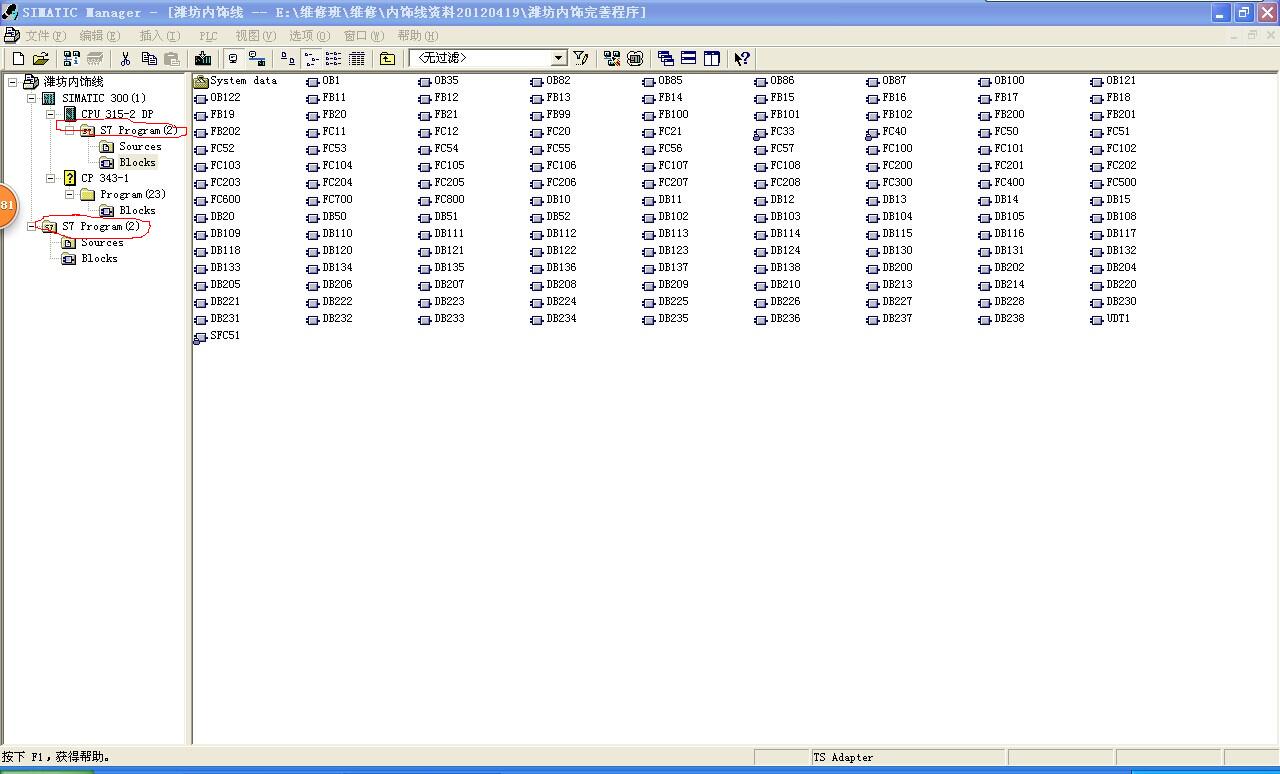Show accessible nodes via toolbar icon
The image size is (1280, 774).
click(71, 59)
